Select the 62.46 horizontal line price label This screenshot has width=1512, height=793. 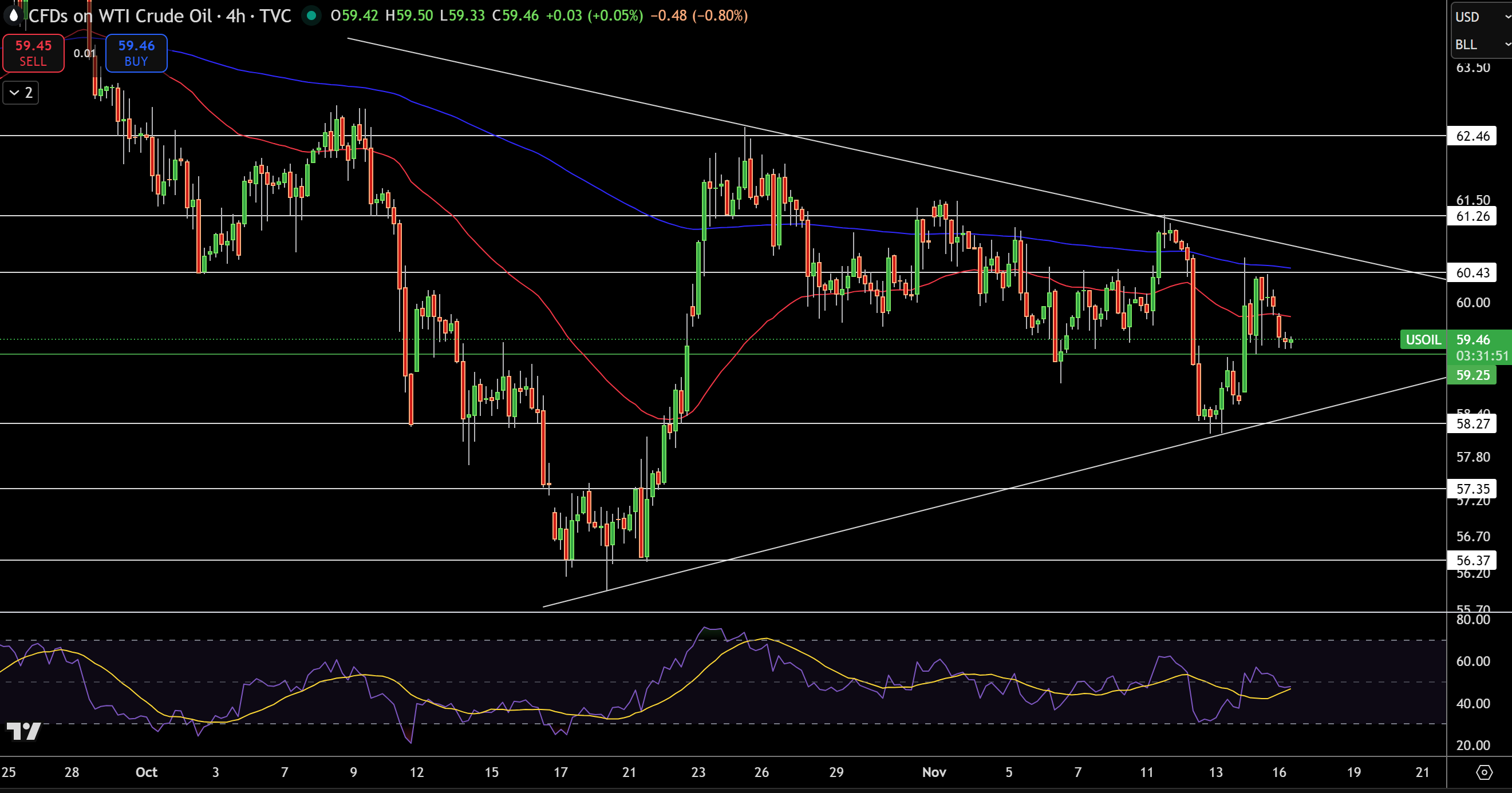pyautogui.click(x=1472, y=136)
